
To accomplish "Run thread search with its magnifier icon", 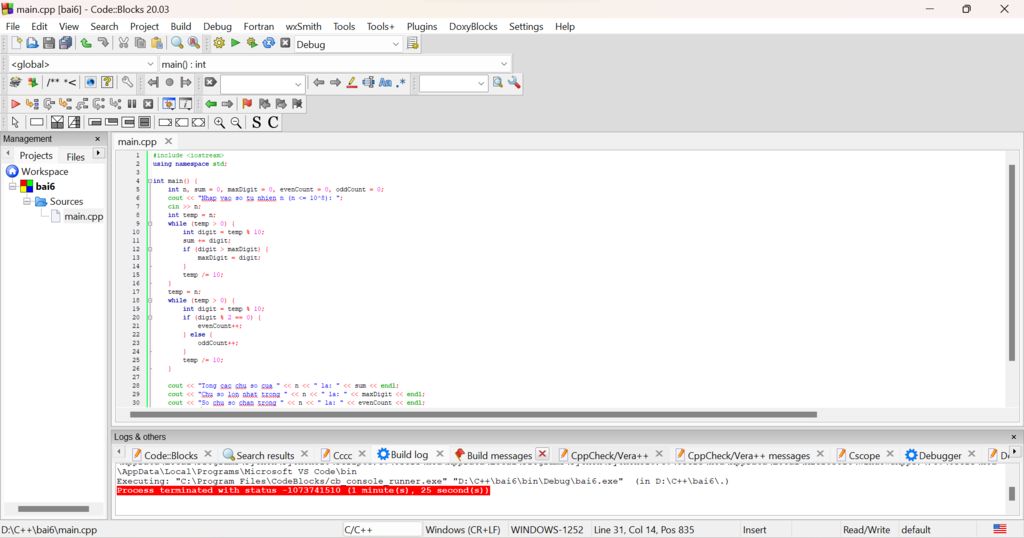I will pos(498,82).
